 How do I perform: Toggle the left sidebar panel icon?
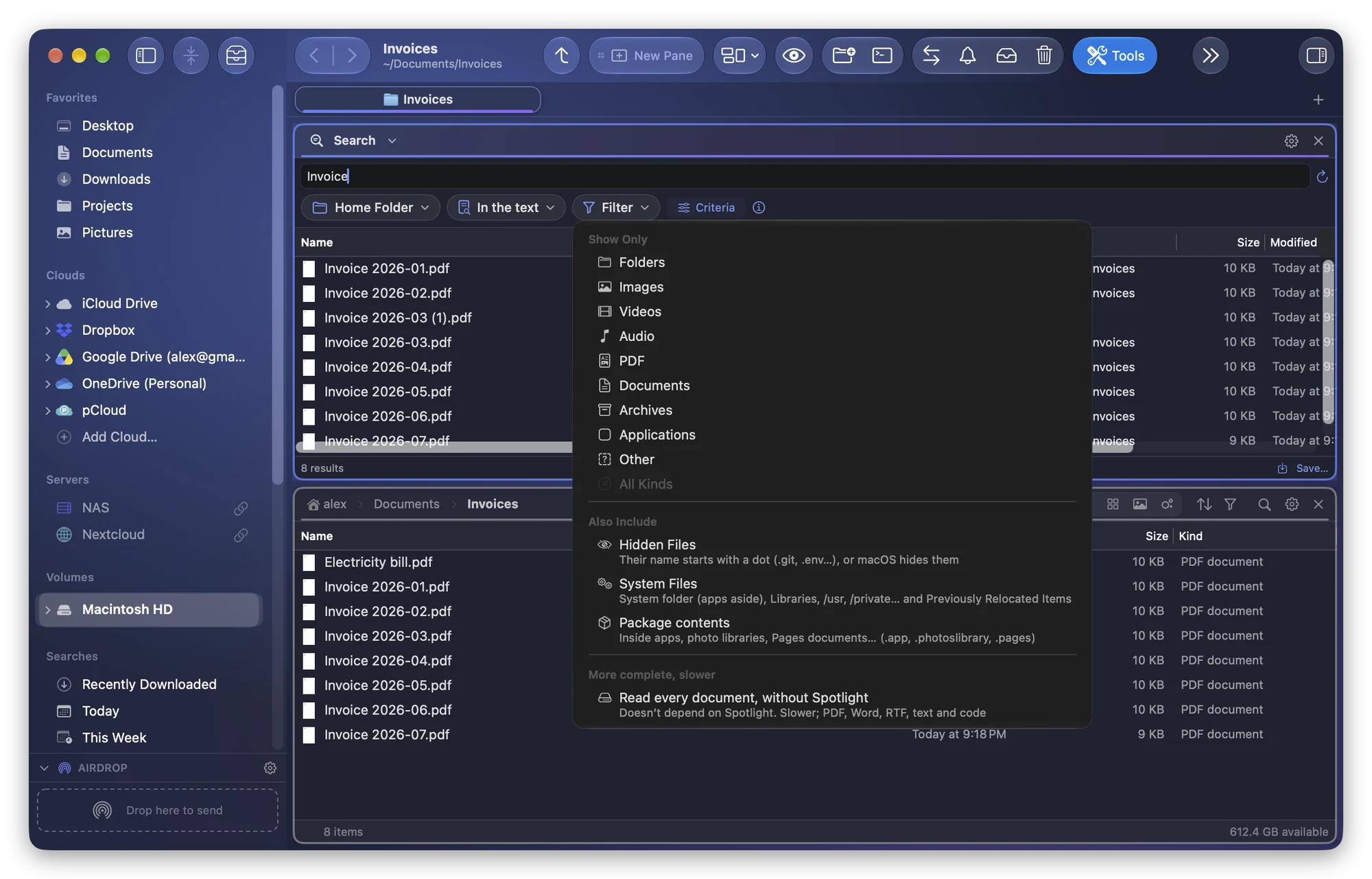(x=145, y=56)
